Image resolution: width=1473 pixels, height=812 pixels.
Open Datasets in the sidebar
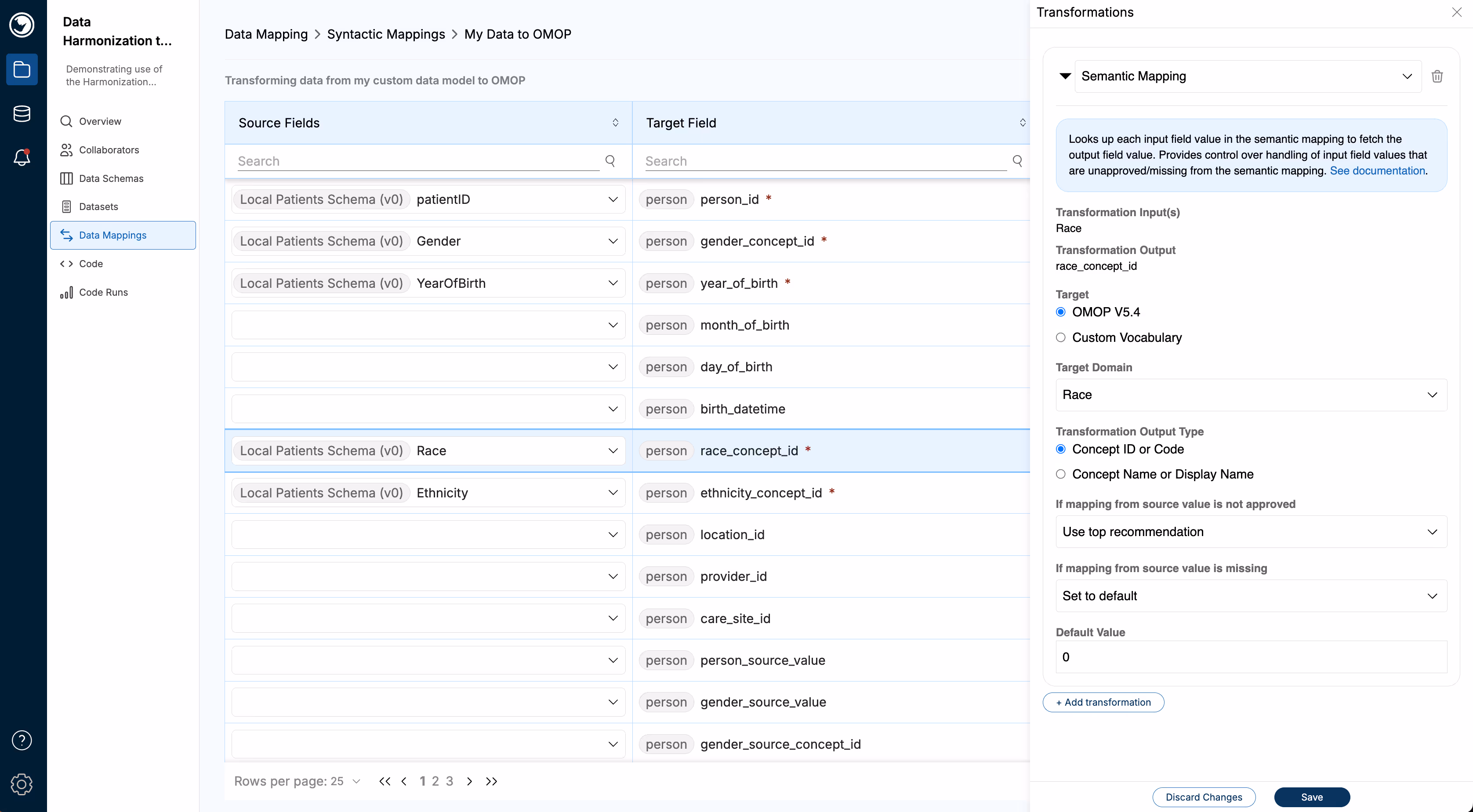coord(123,207)
